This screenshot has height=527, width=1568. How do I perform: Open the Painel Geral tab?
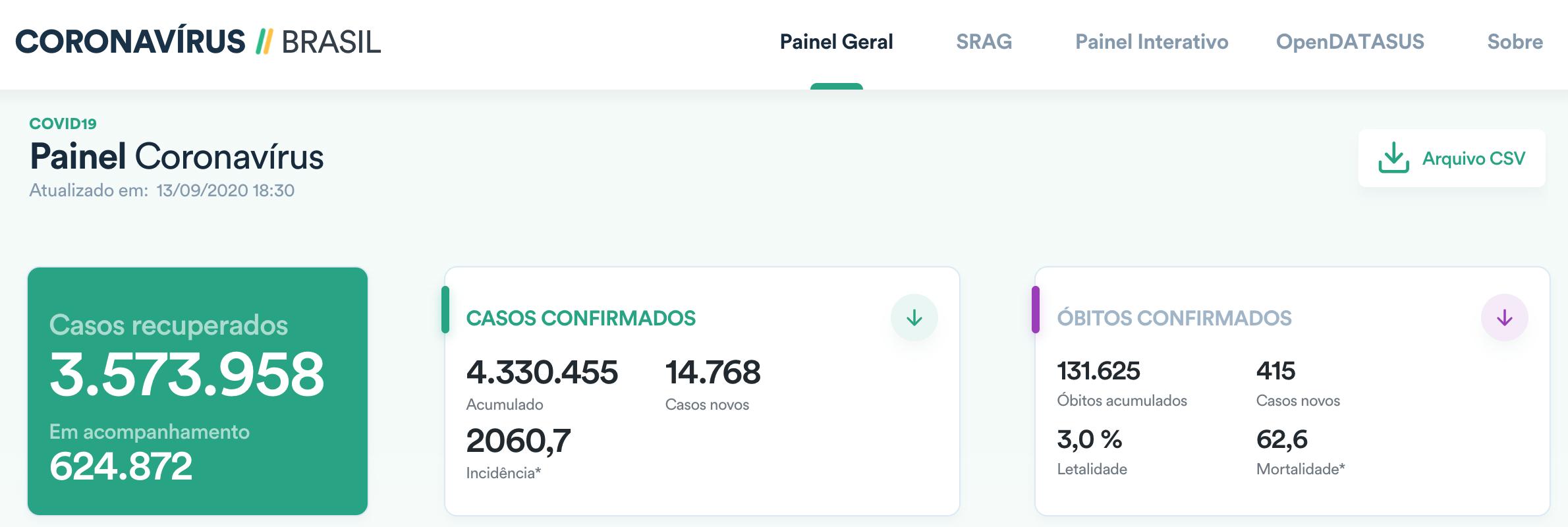tap(836, 42)
